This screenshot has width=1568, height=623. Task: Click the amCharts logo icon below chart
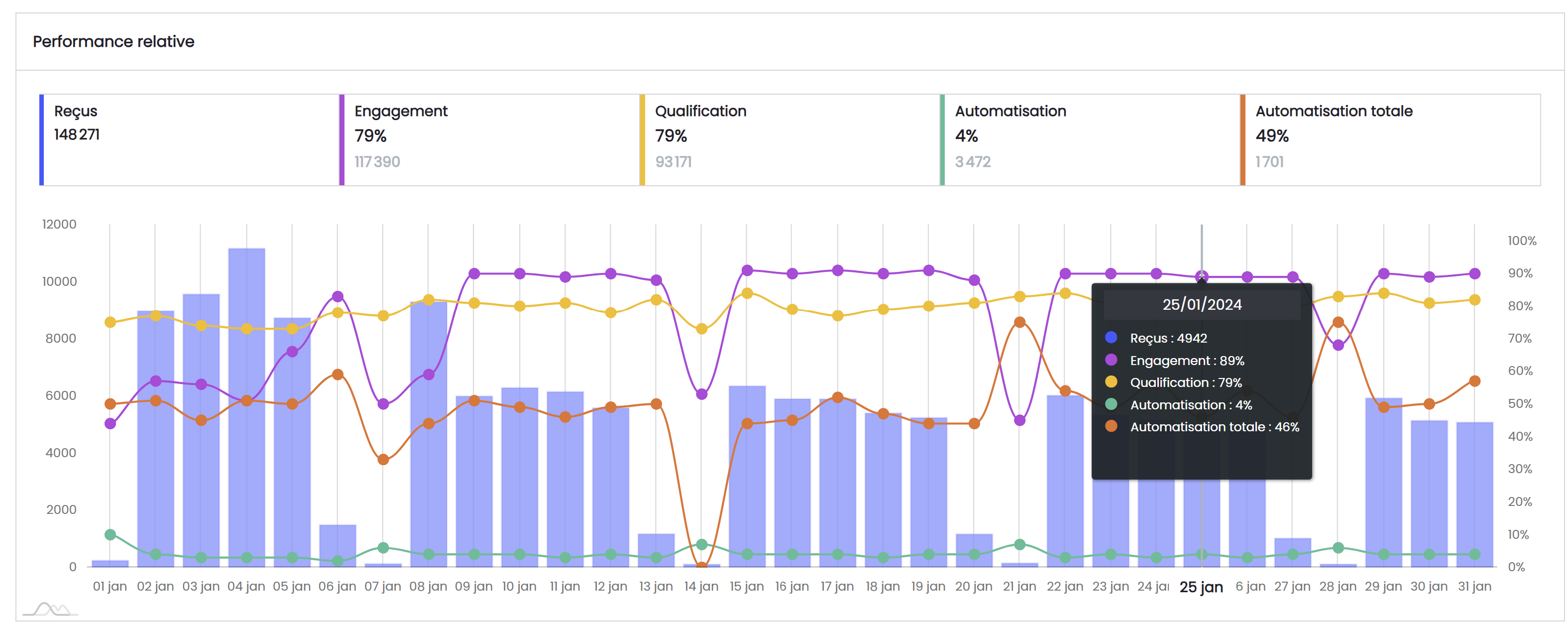(x=50, y=609)
